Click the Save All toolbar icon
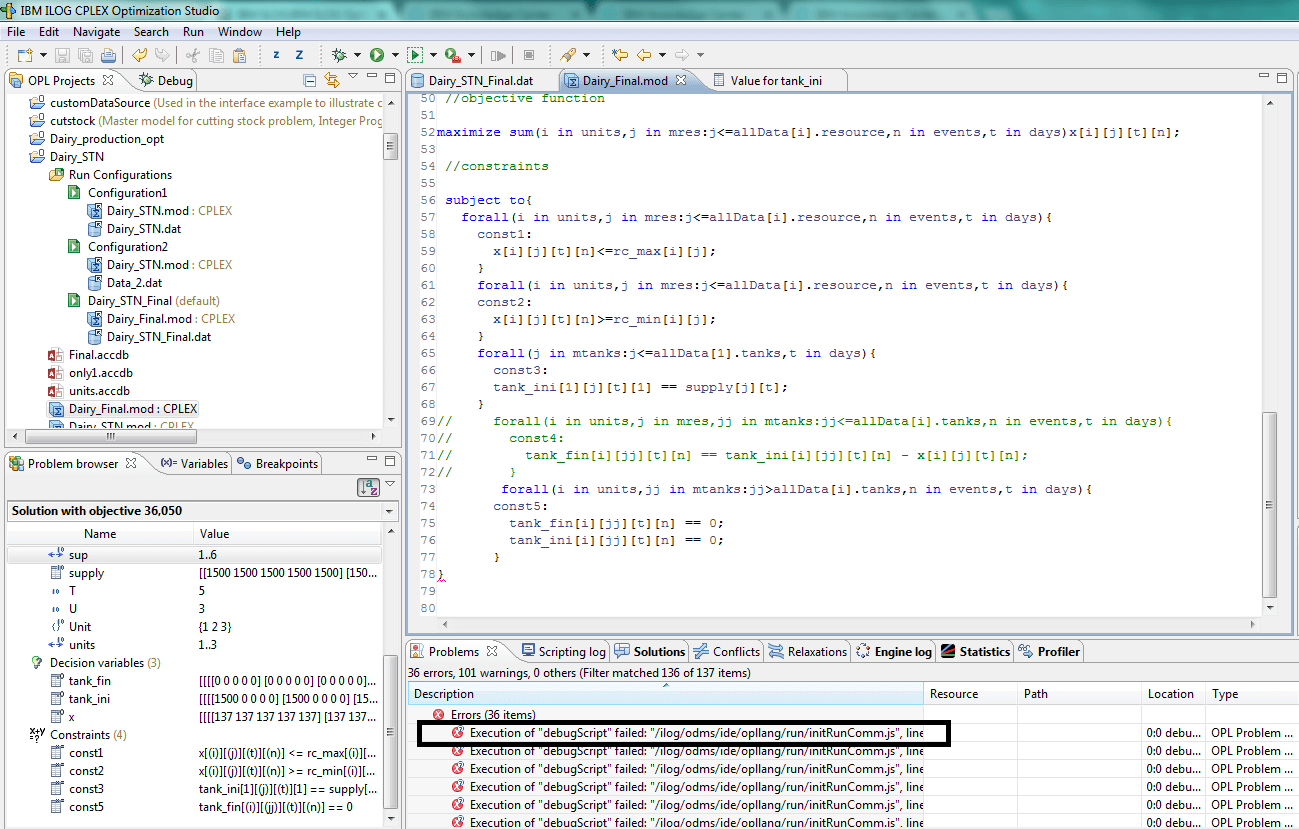Viewport: 1299px width, 829px height. tap(85, 55)
